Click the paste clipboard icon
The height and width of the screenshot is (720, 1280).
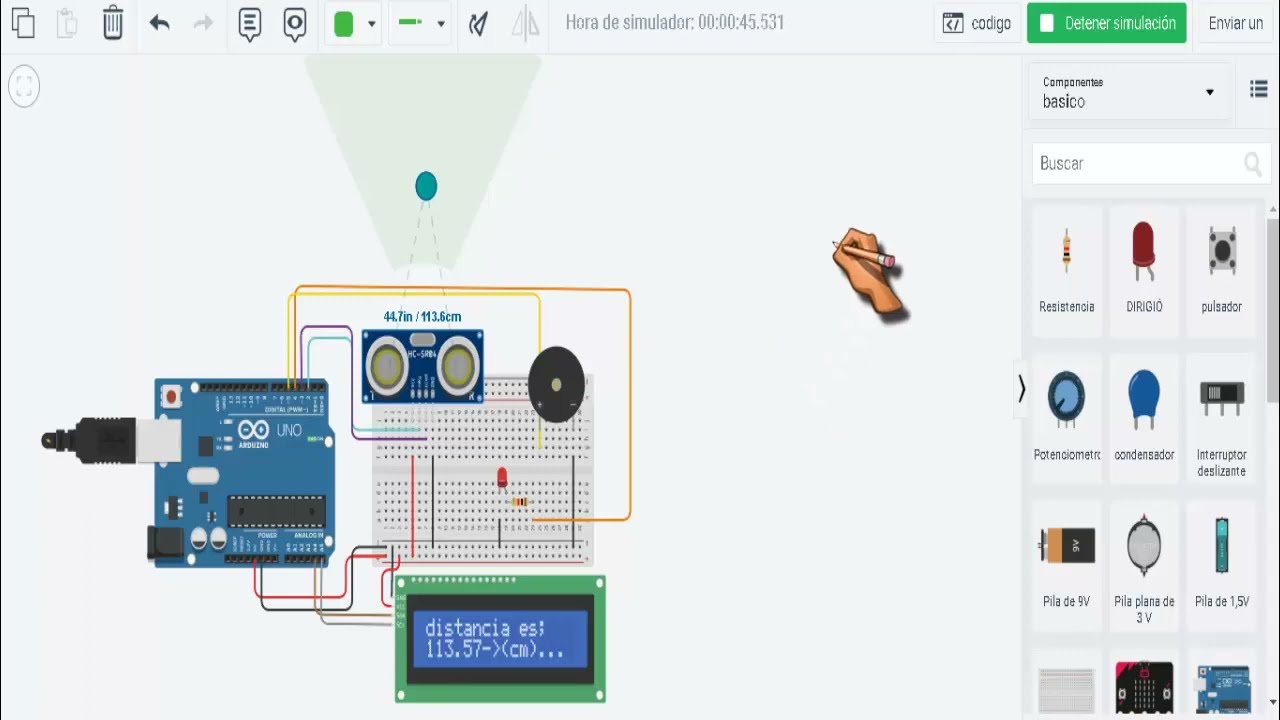67,22
